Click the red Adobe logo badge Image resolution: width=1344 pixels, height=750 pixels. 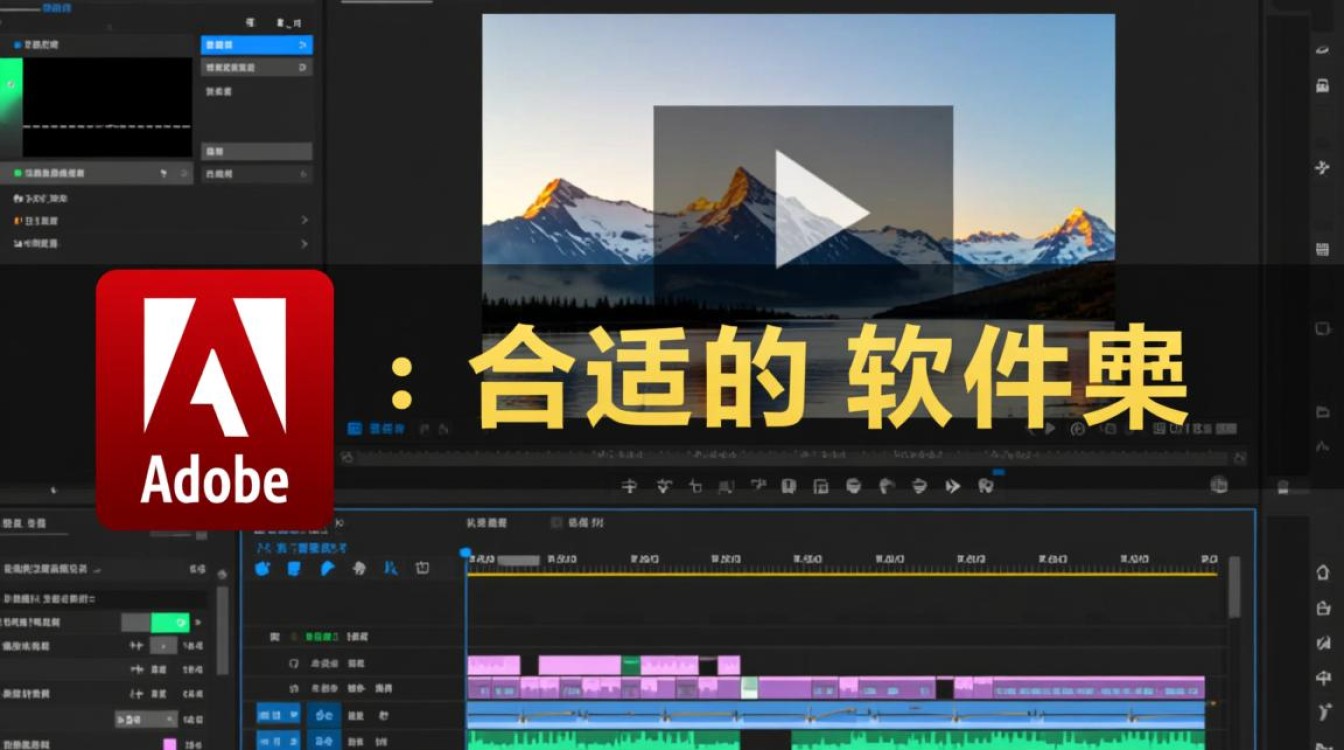click(215, 399)
